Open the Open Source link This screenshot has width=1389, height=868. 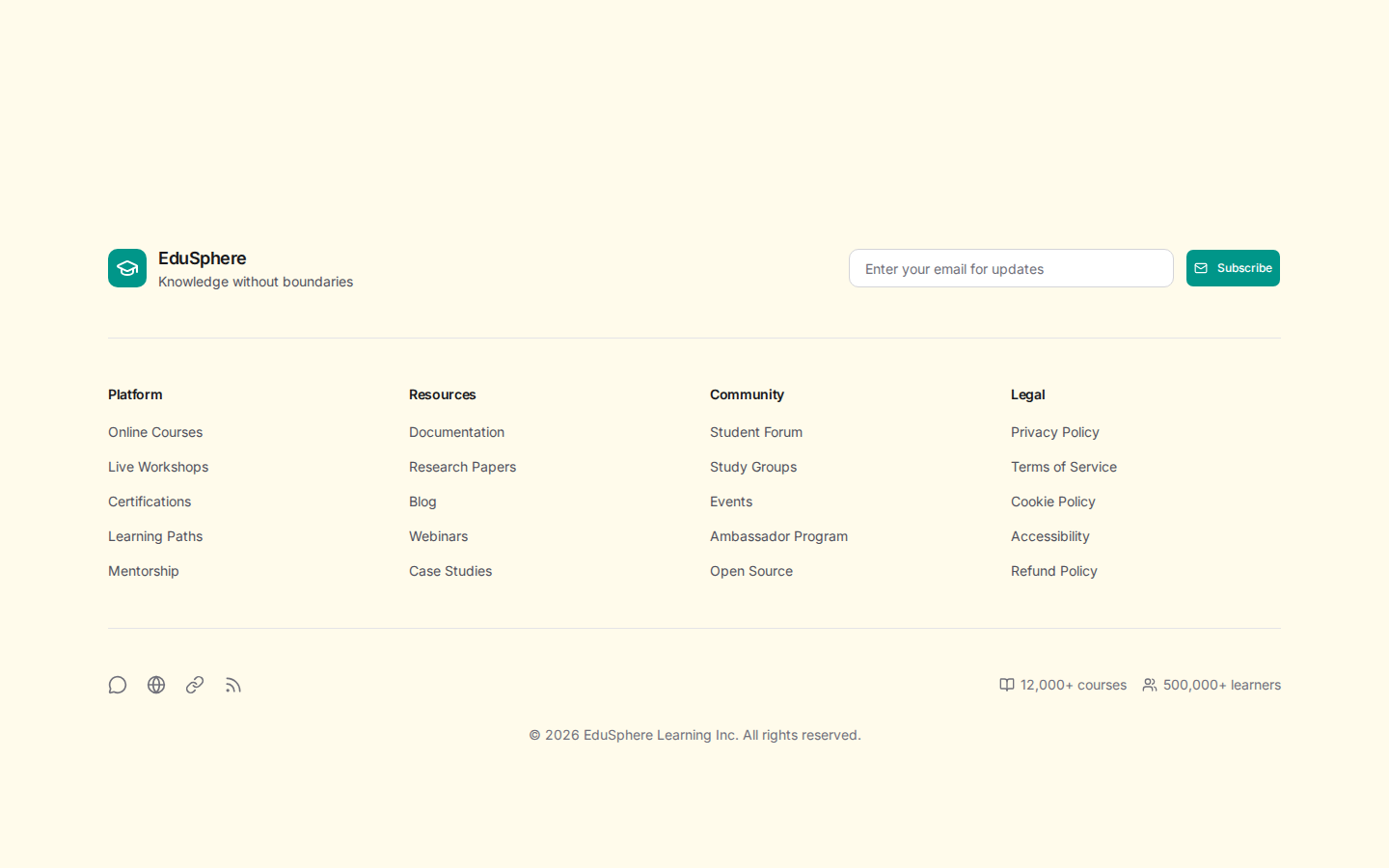[x=751, y=571]
